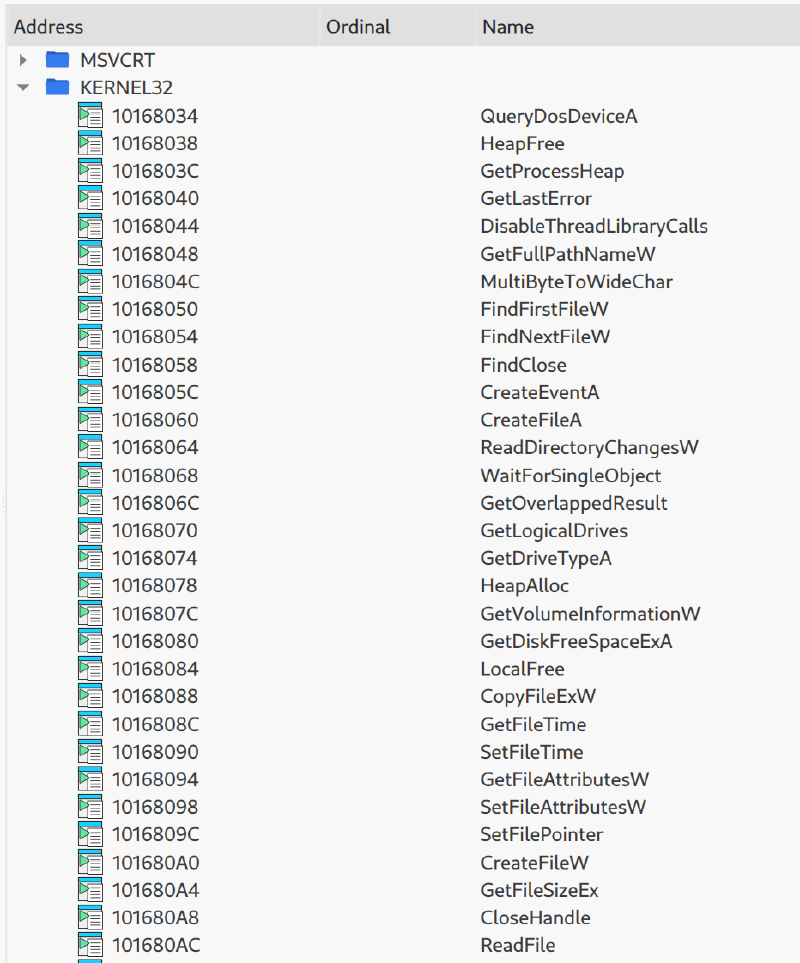Select the GetLastError import name
800x963 pixels.
[536, 199]
